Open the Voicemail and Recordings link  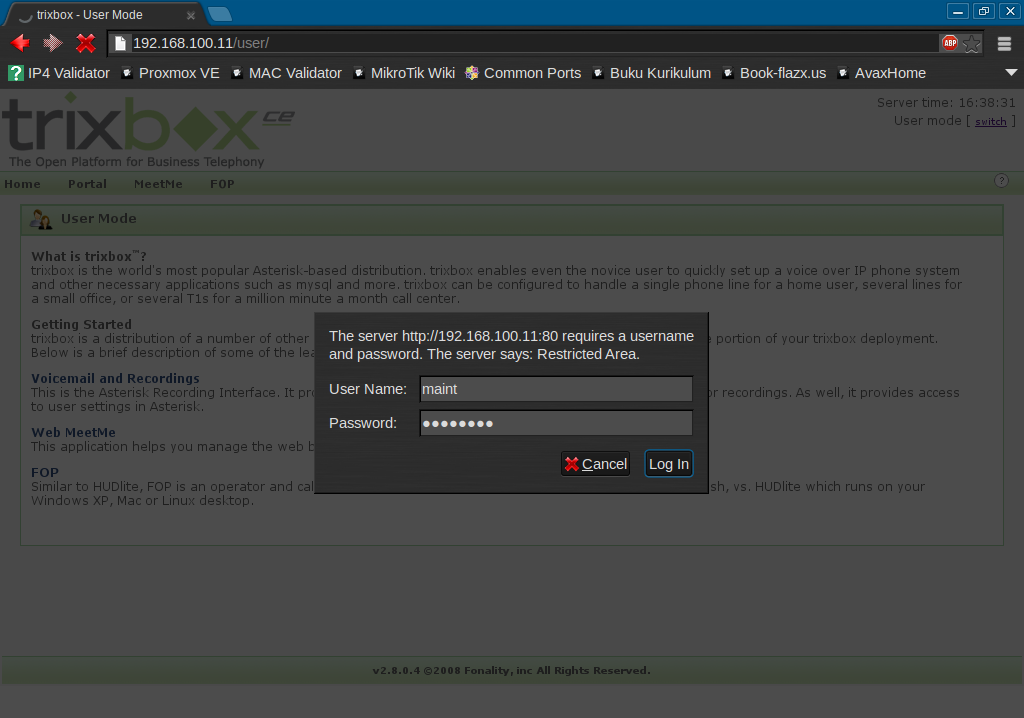click(116, 378)
